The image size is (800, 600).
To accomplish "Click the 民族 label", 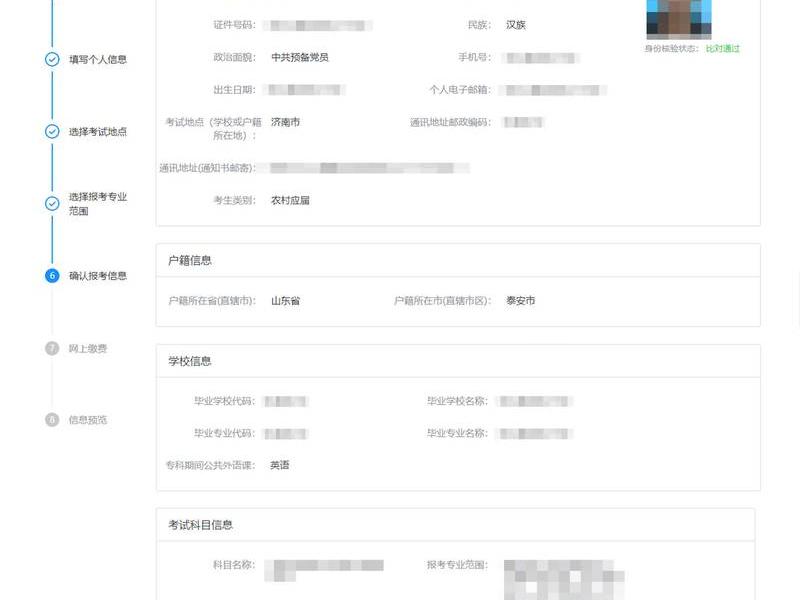I will tap(479, 24).
